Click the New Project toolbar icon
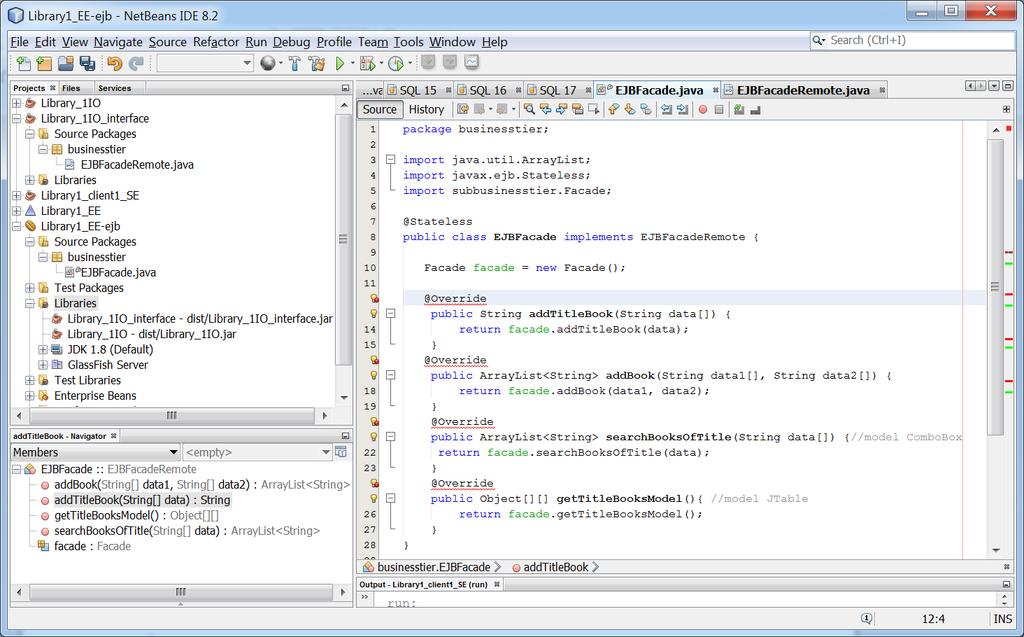1024x637 pixels. 44,63
